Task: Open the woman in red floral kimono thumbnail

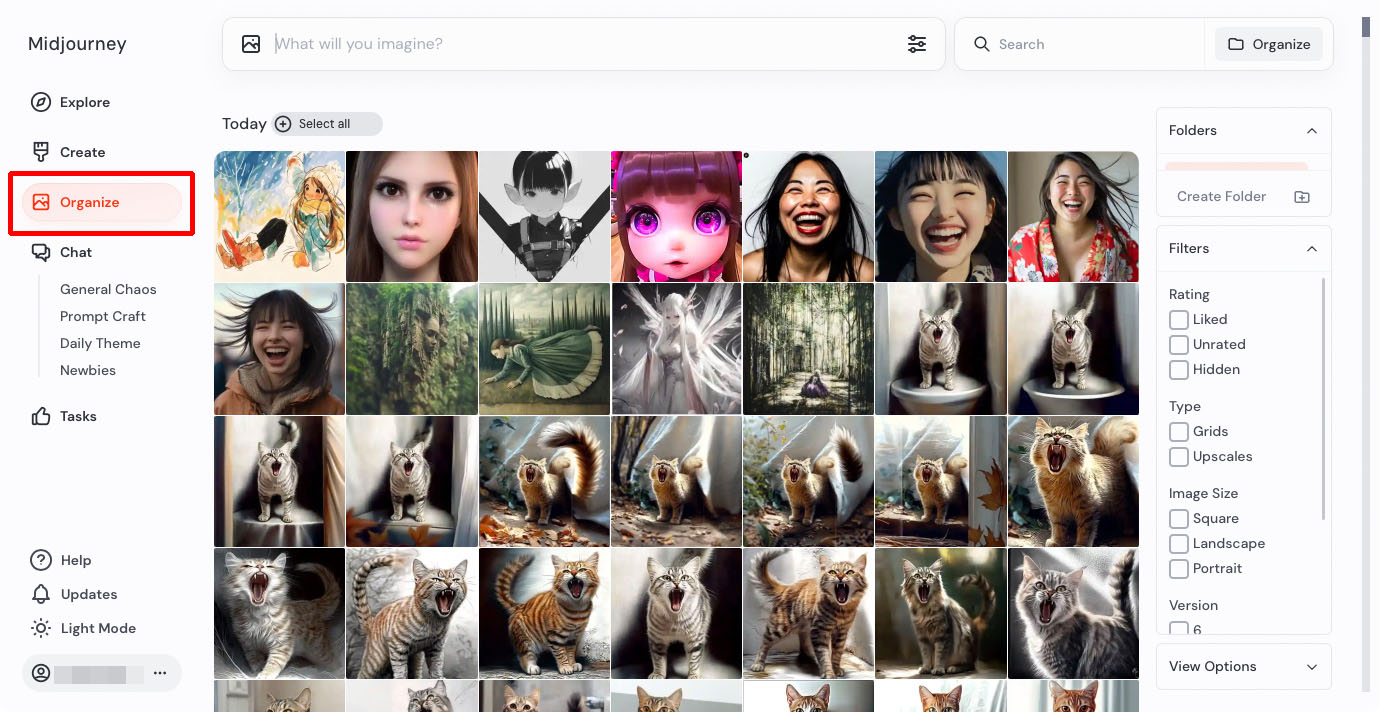Action: click(1073, 216)
